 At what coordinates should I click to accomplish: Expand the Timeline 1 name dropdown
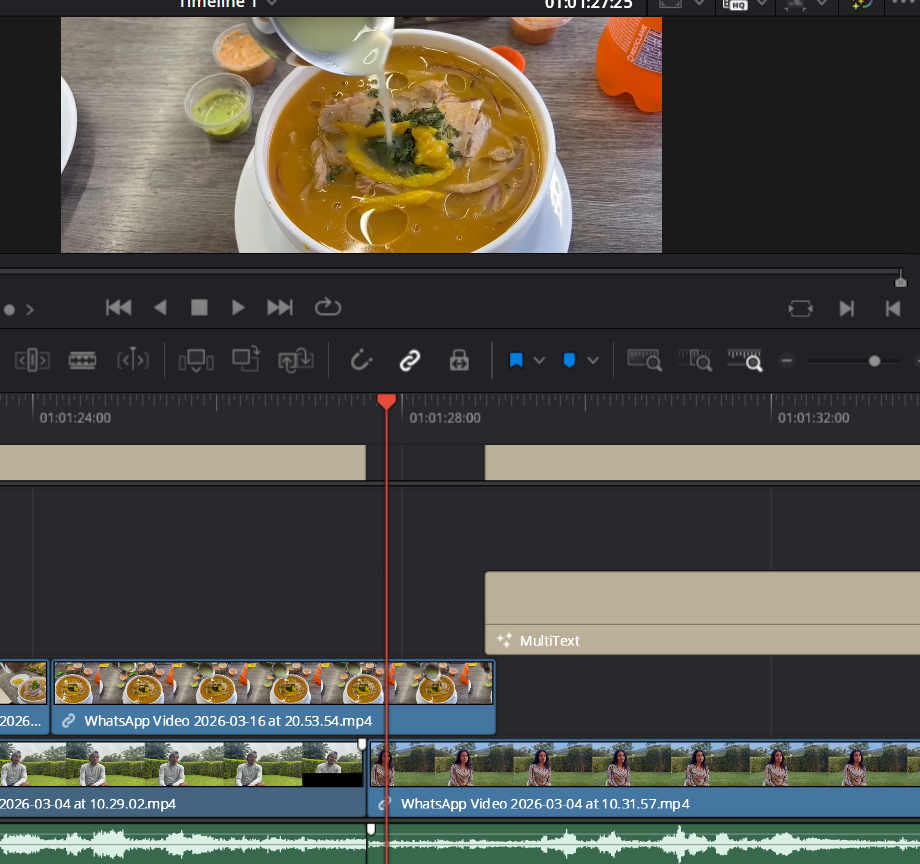click(x=272, y=4)
